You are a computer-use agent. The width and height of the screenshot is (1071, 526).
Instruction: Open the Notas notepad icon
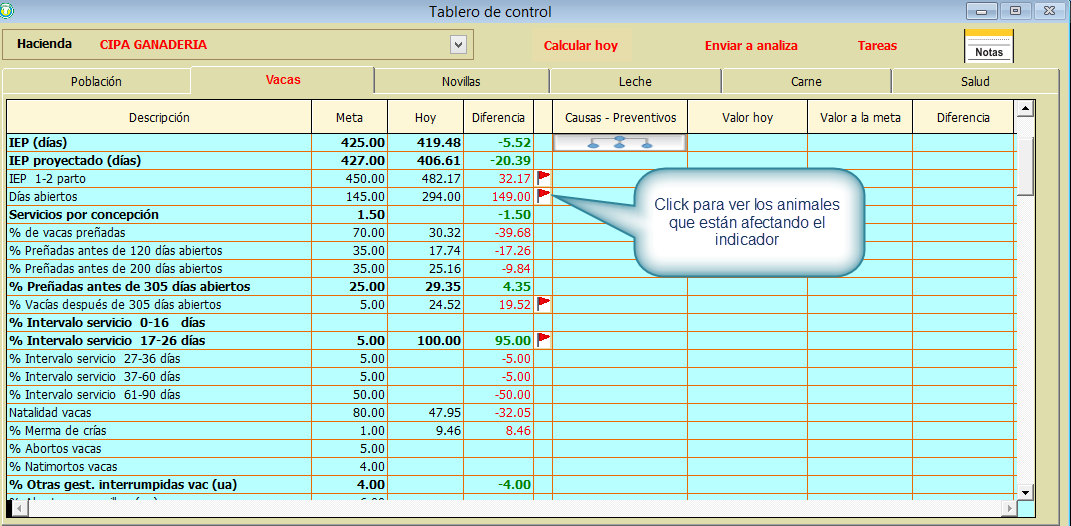tap(988, 46)
